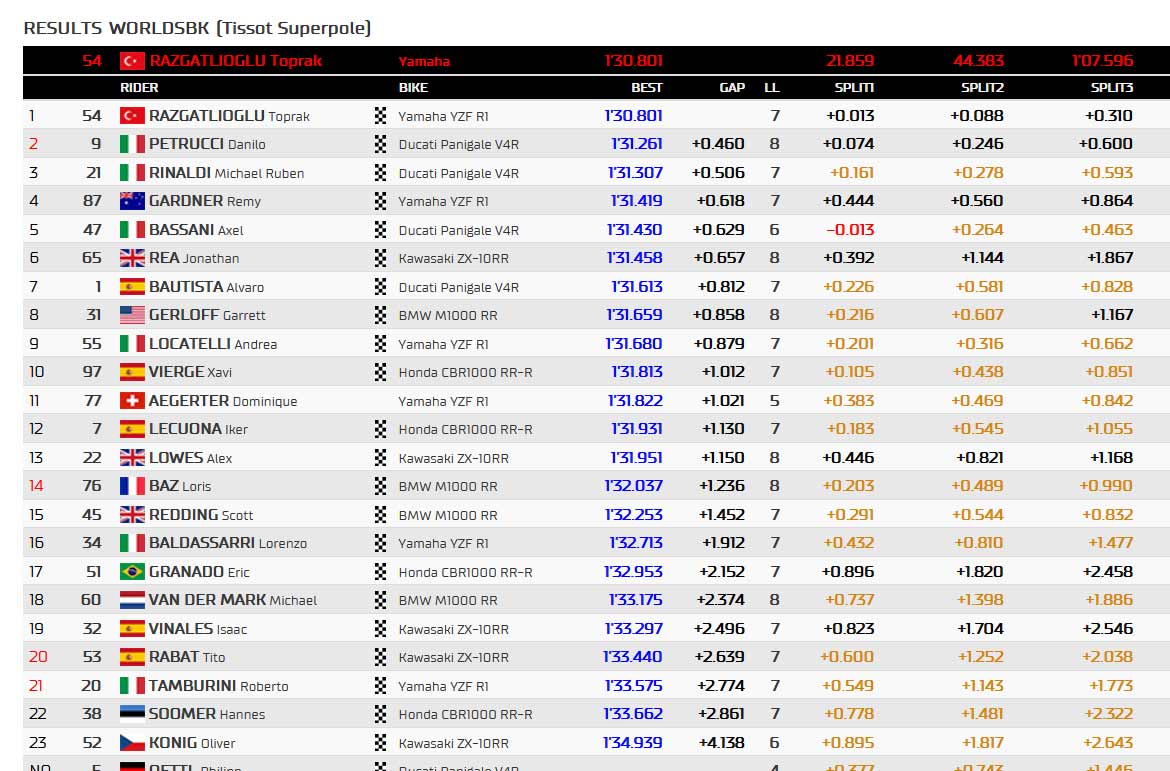1170x771 pixels.
Task: Click the Swiss flag next to AEGERTER Dominique
Action: click(132, 401)
